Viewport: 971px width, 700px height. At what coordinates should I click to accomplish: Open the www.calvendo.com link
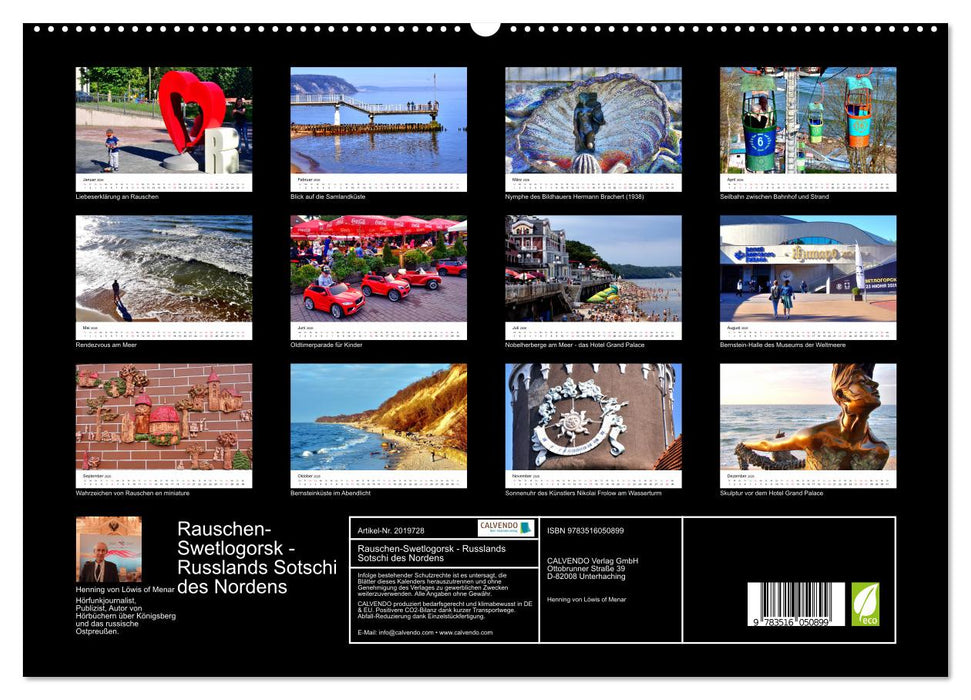tap(464, 631)
